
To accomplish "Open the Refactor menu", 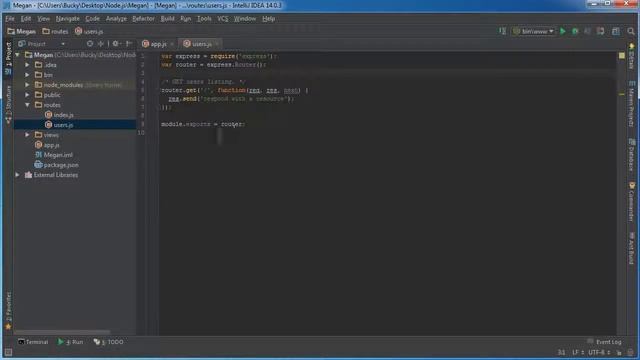I will pyautogui.click(x=143, y=19).
